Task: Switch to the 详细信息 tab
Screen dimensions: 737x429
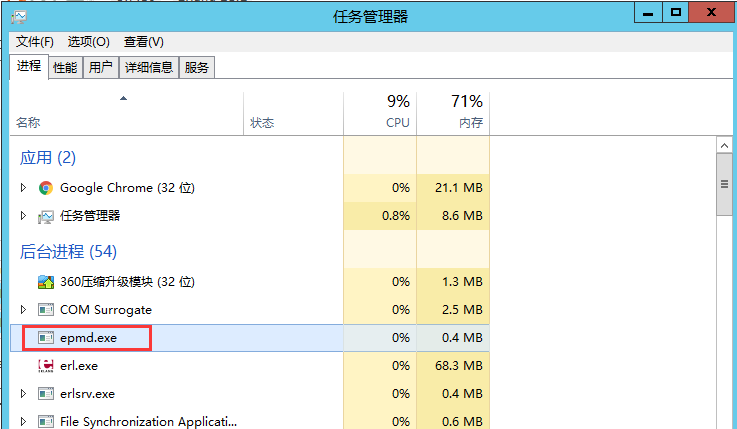Action: [x=148, y=68]
